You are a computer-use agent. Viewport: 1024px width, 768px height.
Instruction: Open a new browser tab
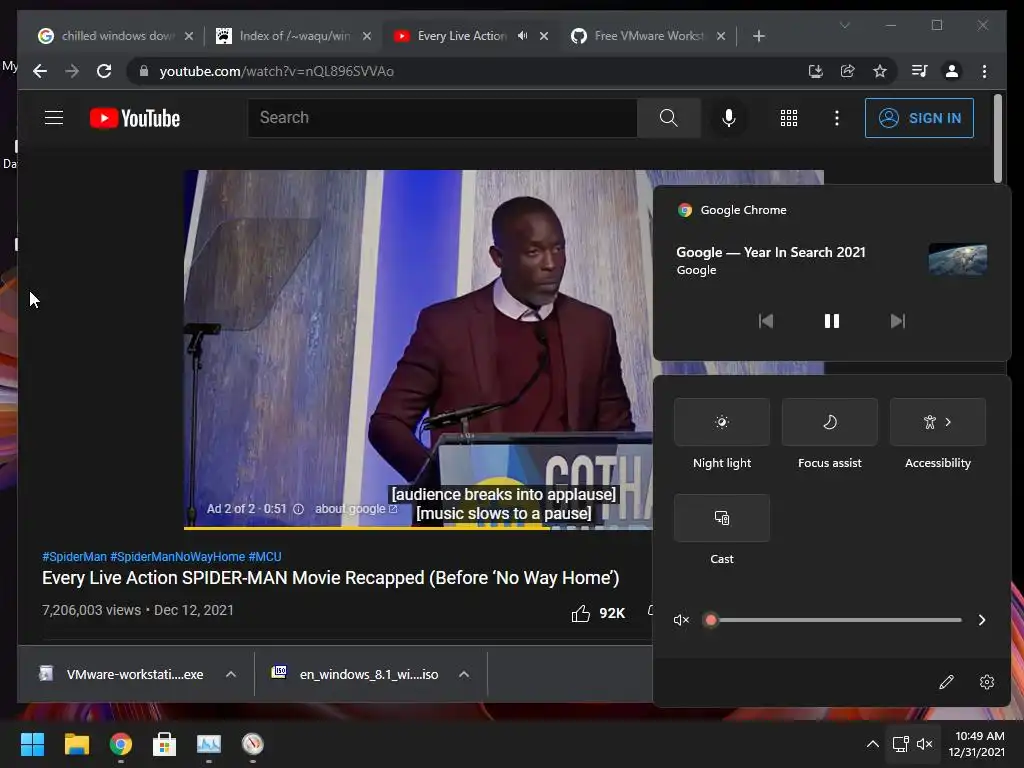[x=758, y=36]
